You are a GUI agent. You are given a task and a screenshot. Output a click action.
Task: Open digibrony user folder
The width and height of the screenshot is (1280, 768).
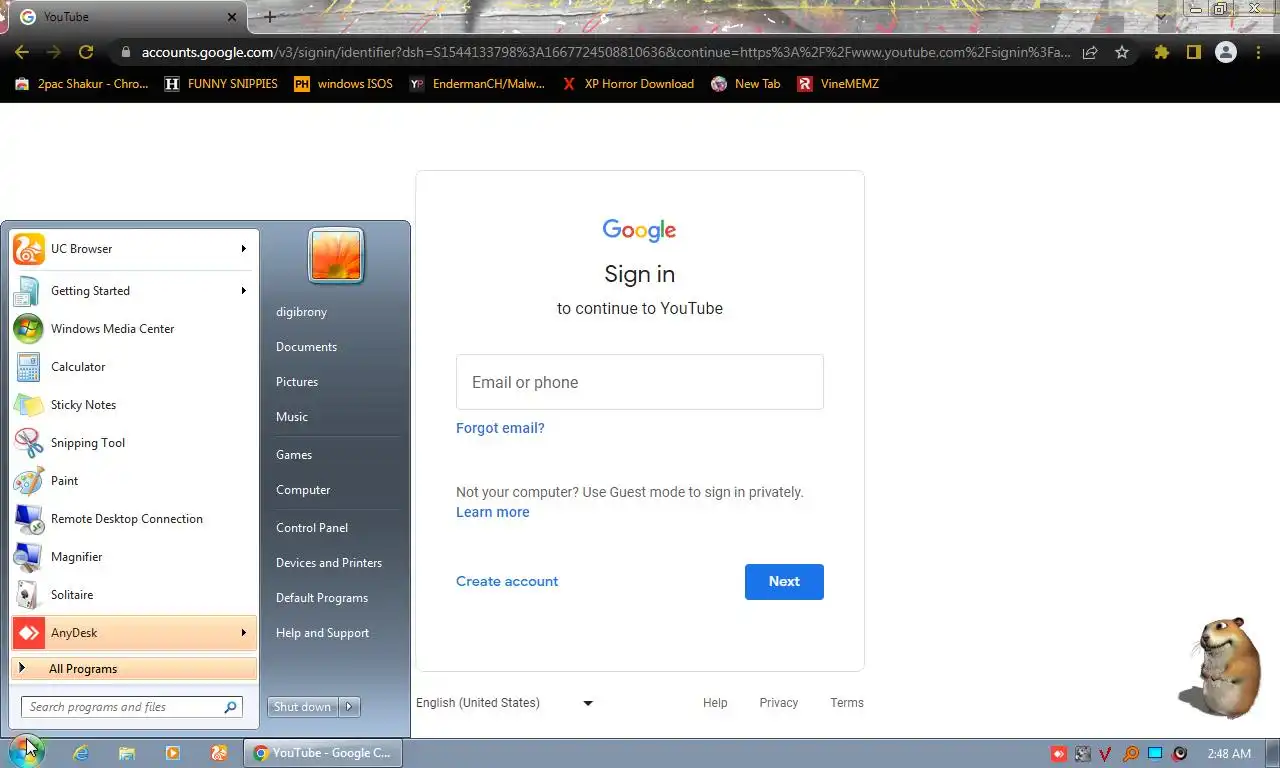click(x=301, y=312)
